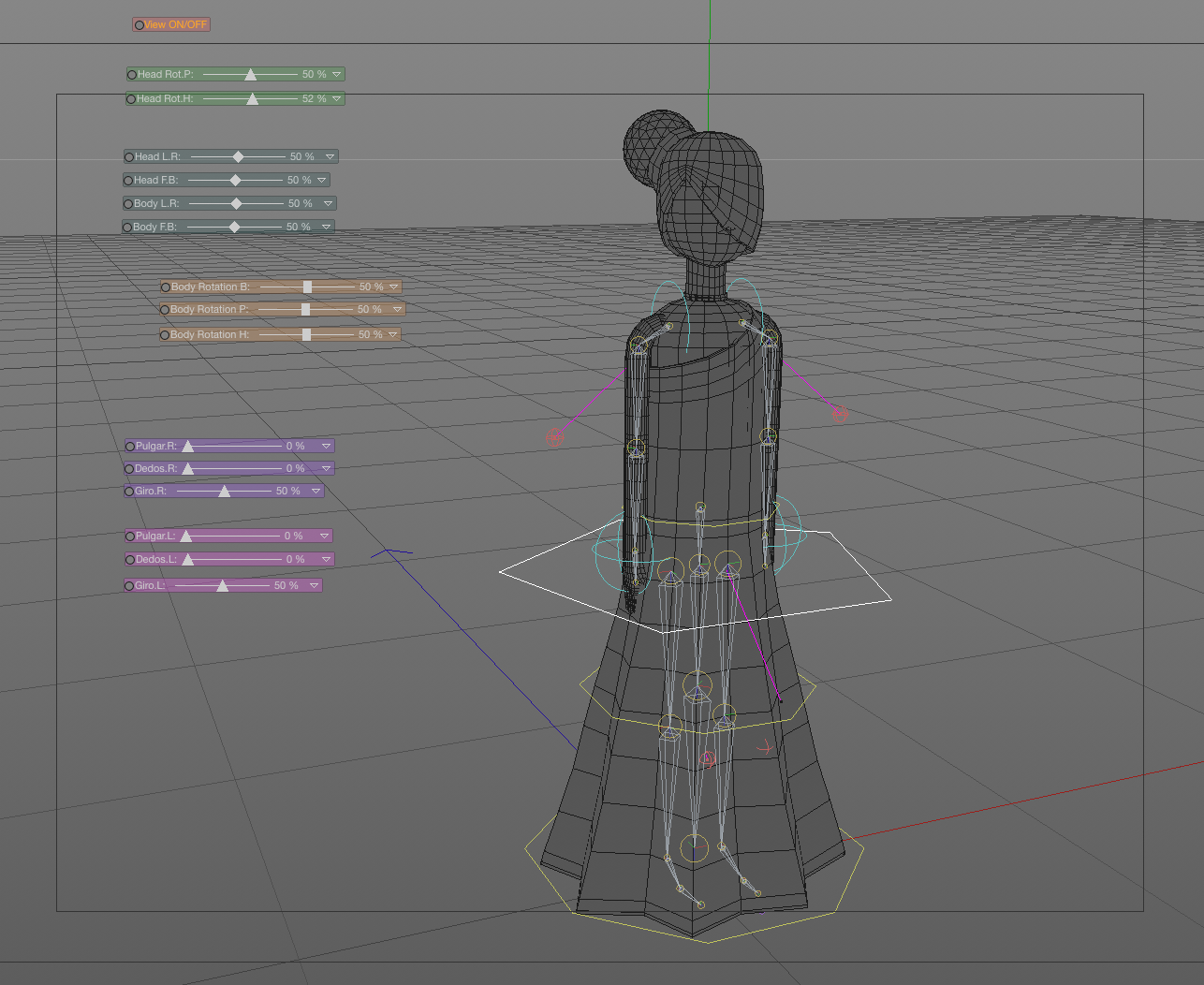Toggle the View ON/OFF button

pyautogui.click(x=171, y=24)
